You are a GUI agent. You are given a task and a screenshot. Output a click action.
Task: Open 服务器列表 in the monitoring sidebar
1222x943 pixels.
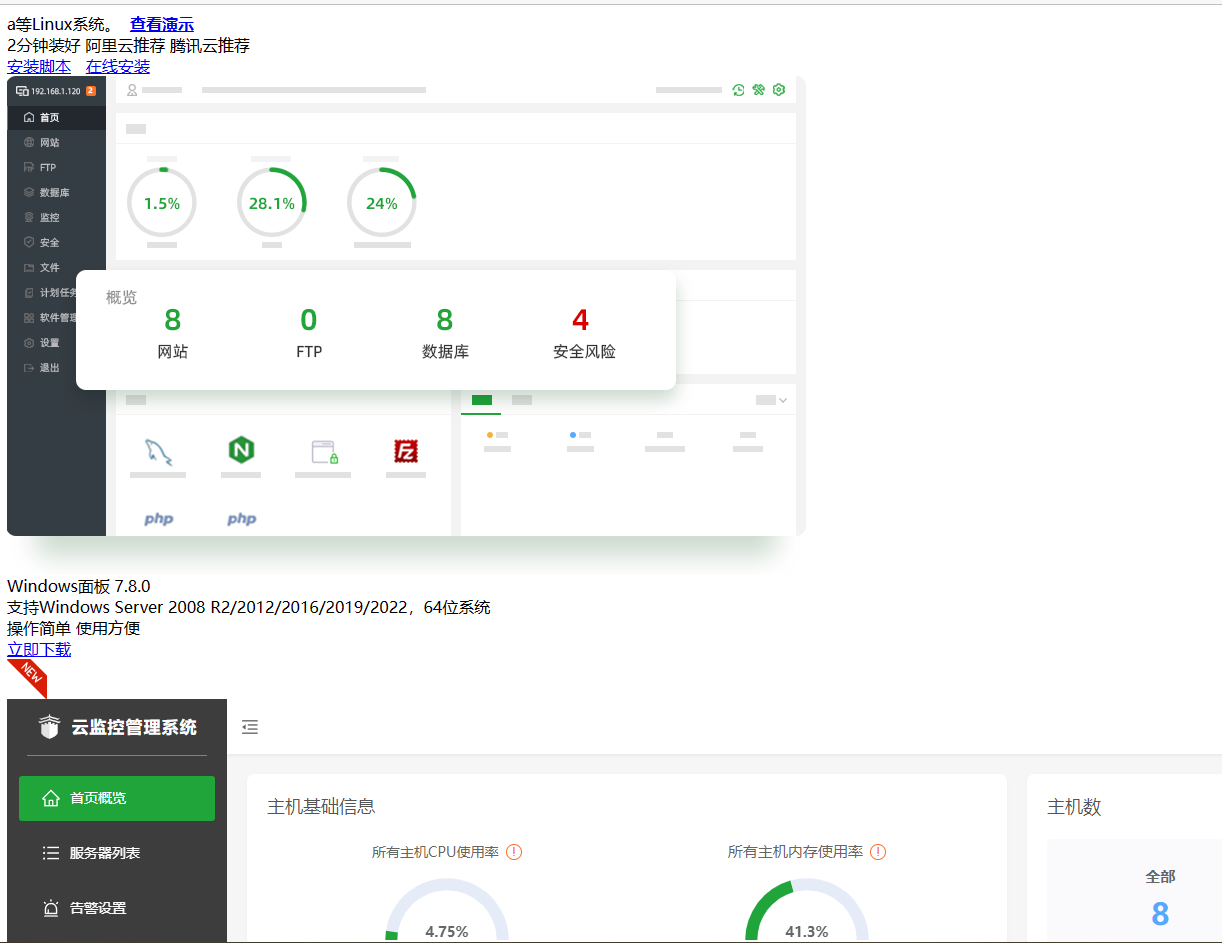click(x=117, y=853)
